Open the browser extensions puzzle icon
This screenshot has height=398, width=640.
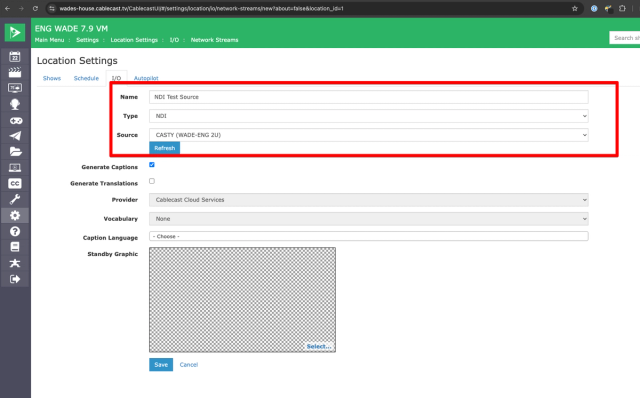click(x=622, y=8)
